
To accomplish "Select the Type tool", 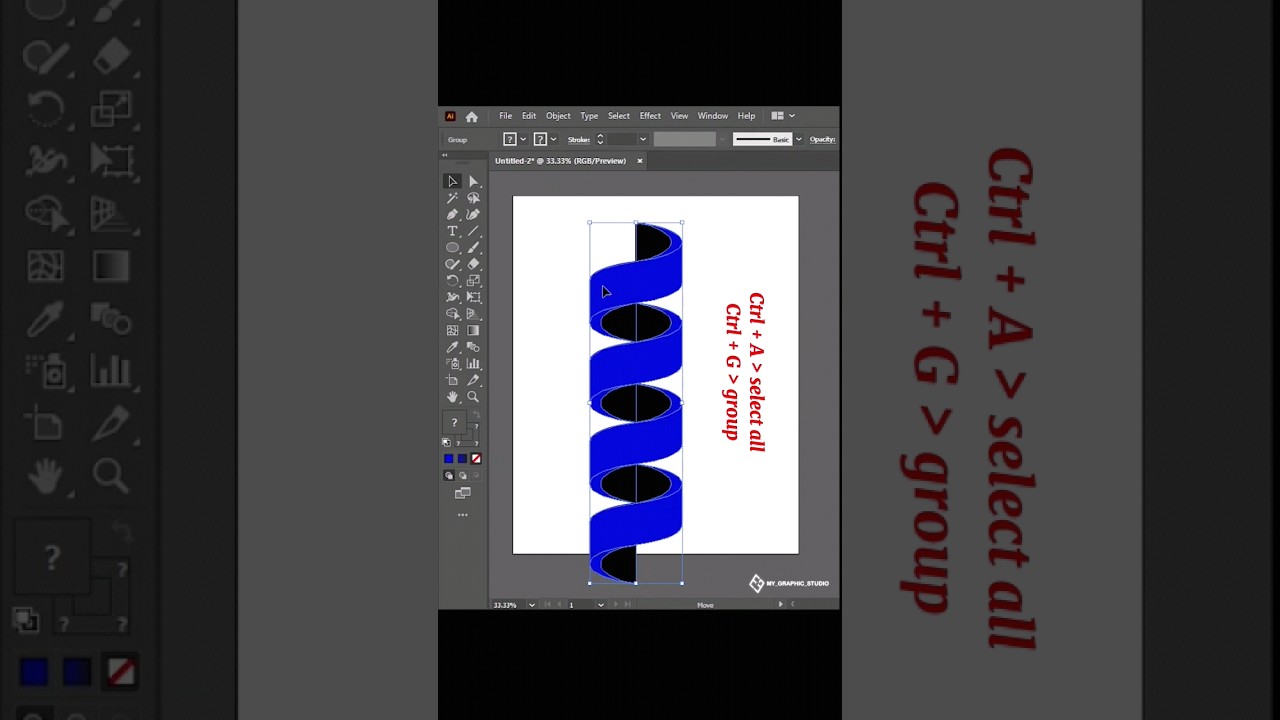I will 452,231.
